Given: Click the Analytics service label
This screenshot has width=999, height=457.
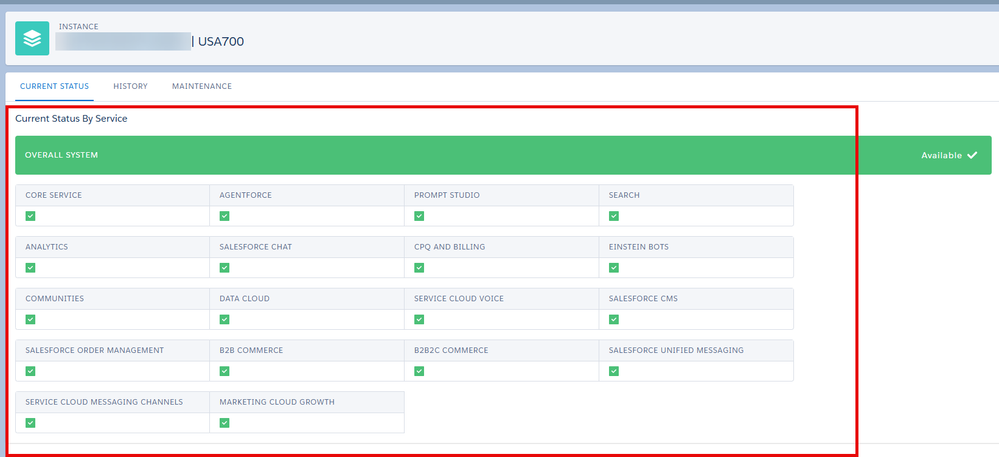Looking at the screenshot, I should click(47, 247).
